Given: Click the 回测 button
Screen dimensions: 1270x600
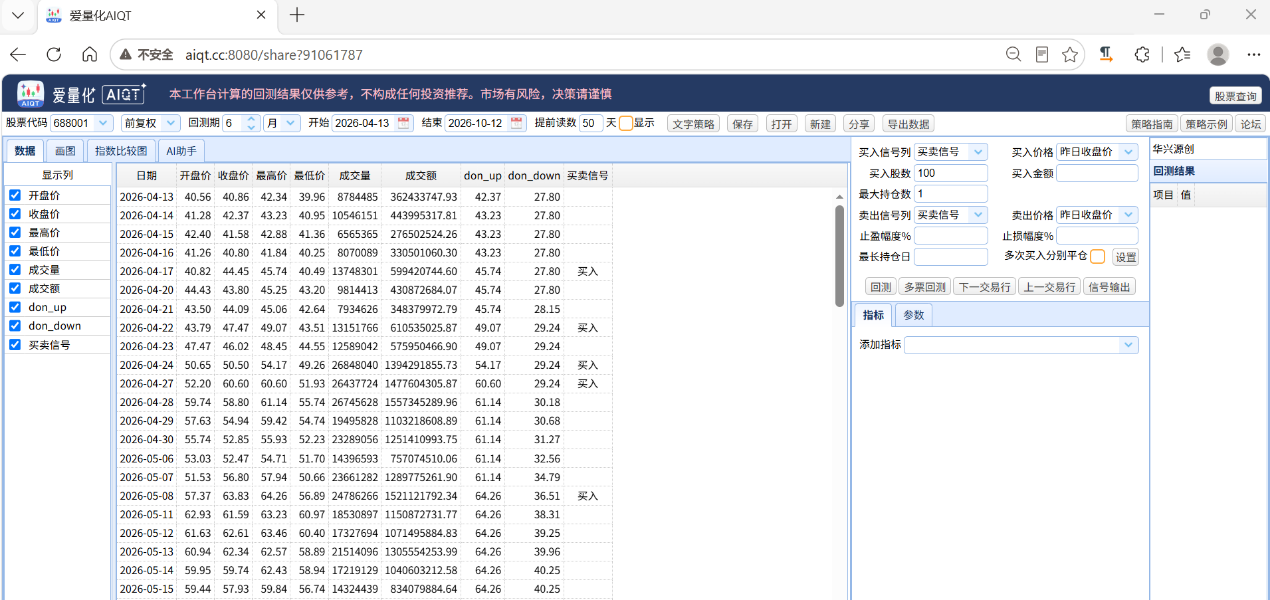Looking at the screenshot, I should pyautogui.click(x=880, y=286).
